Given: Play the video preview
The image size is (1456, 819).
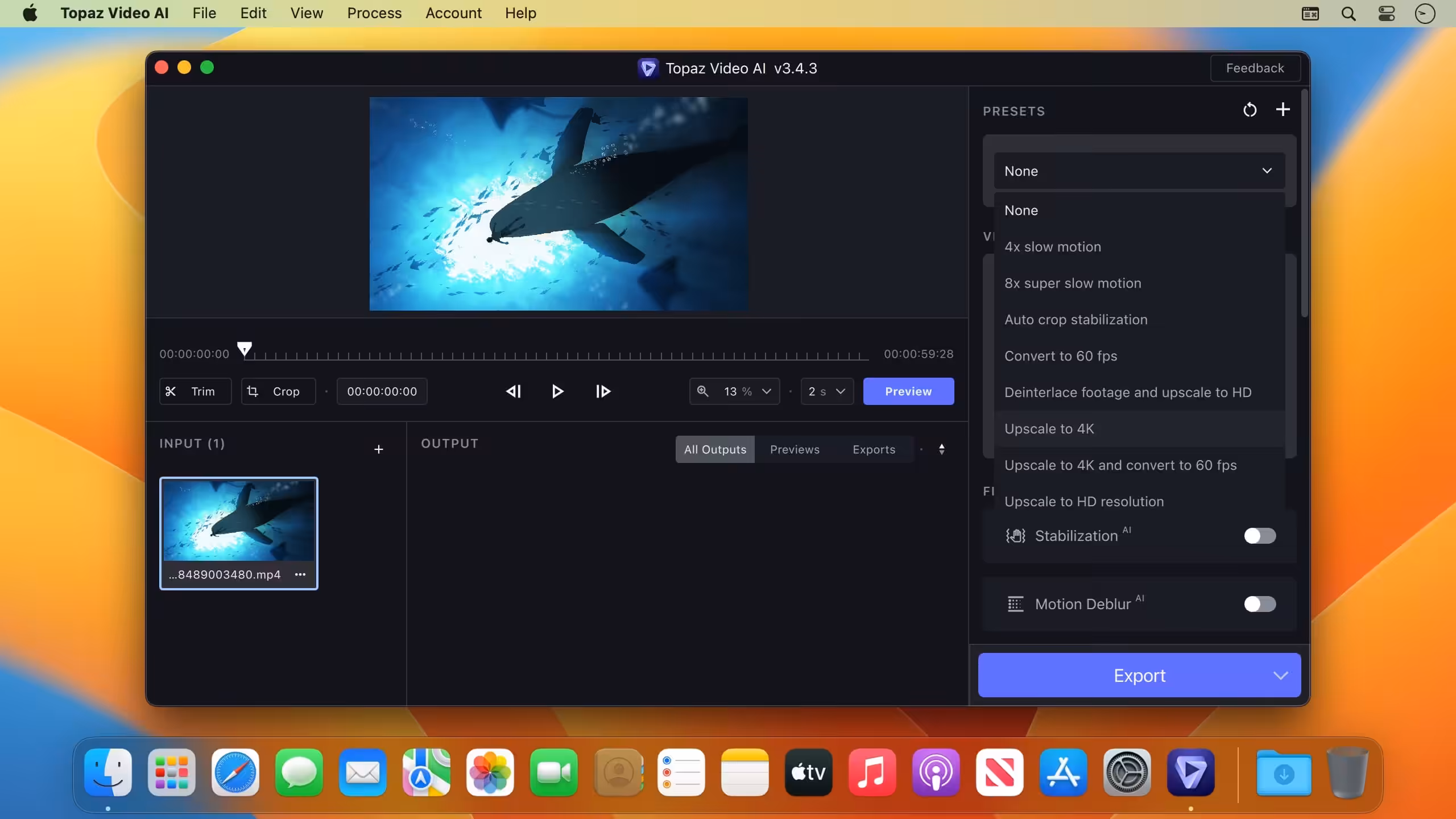Looking at the screenshot, I should pos(557,391).
